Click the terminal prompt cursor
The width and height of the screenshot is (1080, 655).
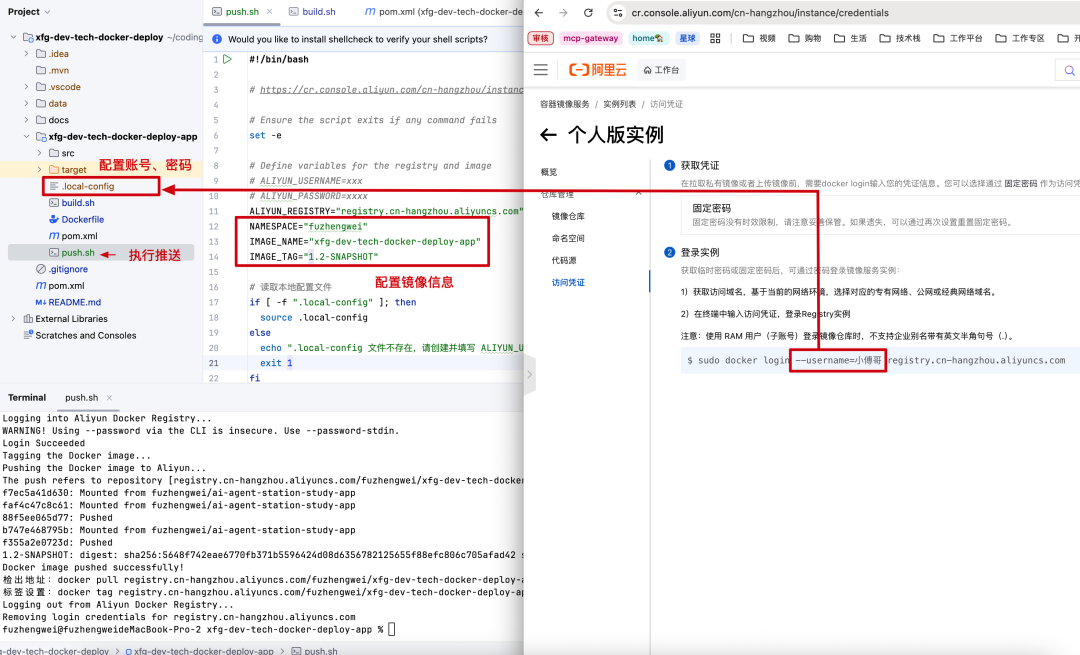391,630
